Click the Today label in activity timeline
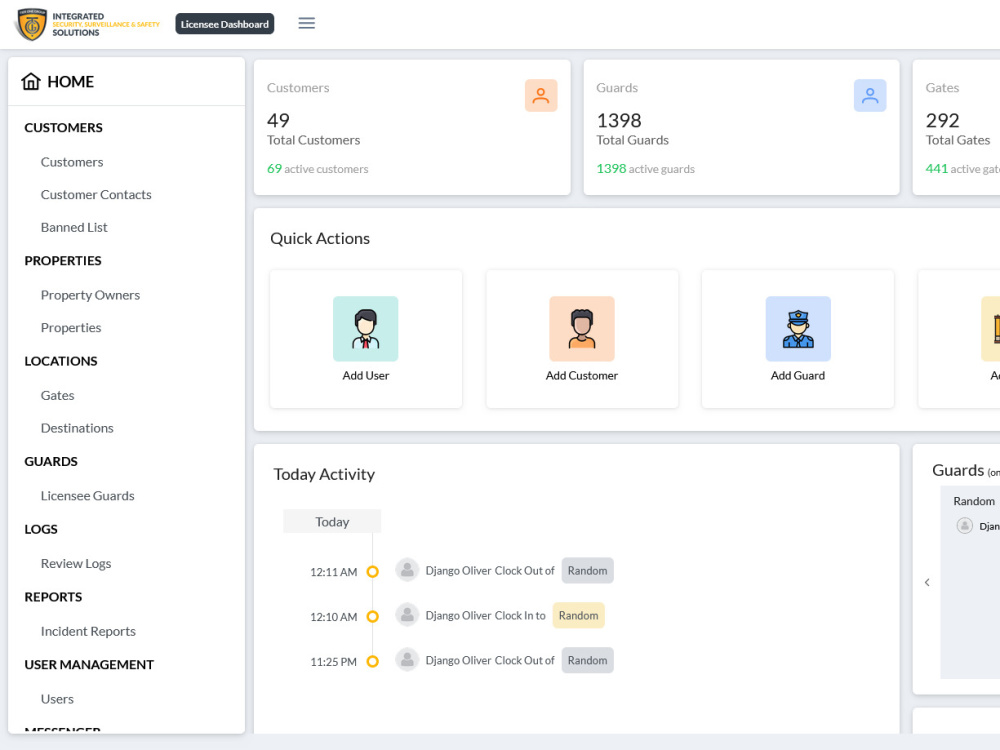The height and width of the screenshot is (750, 1000). tap(332, 521)
